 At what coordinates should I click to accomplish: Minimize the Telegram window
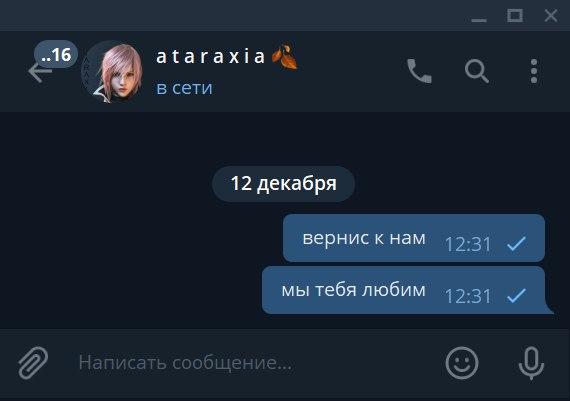479,16
